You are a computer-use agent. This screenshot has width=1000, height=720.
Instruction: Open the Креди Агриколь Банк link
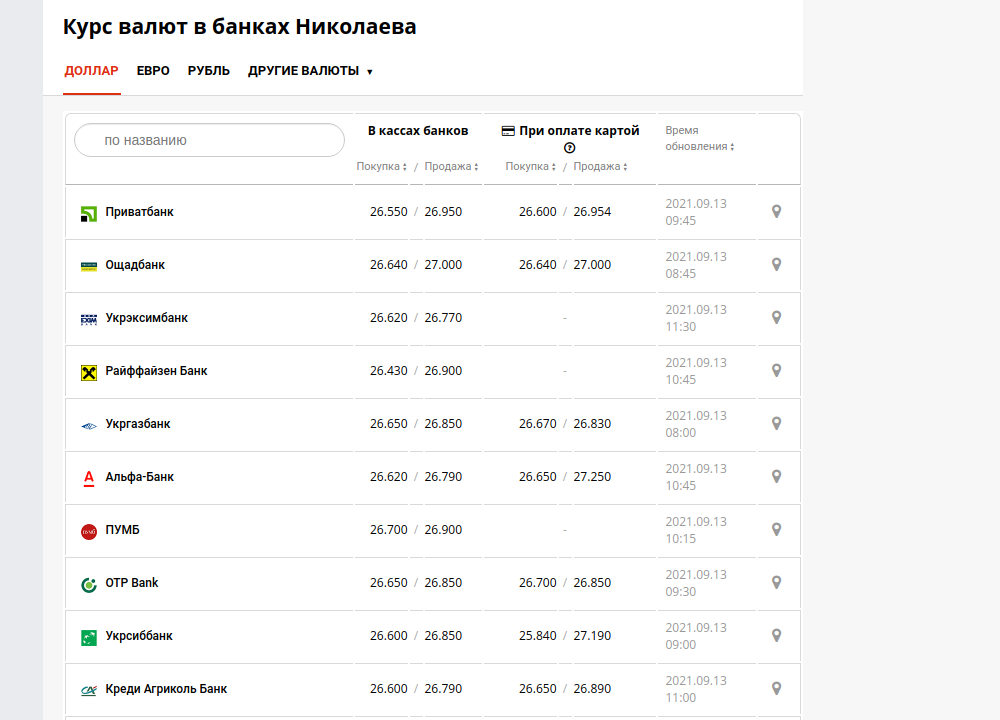click(x=166, y=688)
